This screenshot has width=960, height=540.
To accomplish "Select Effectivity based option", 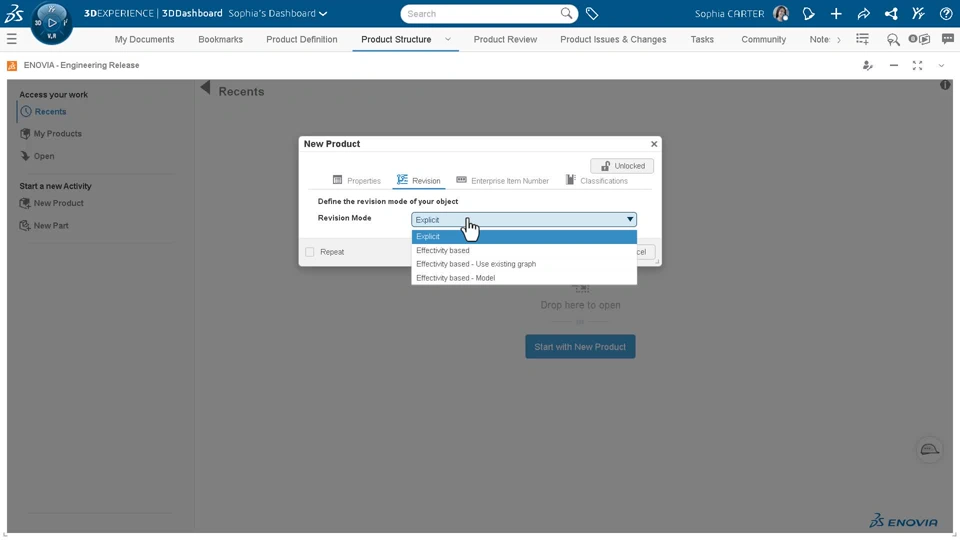I will 524,250.
